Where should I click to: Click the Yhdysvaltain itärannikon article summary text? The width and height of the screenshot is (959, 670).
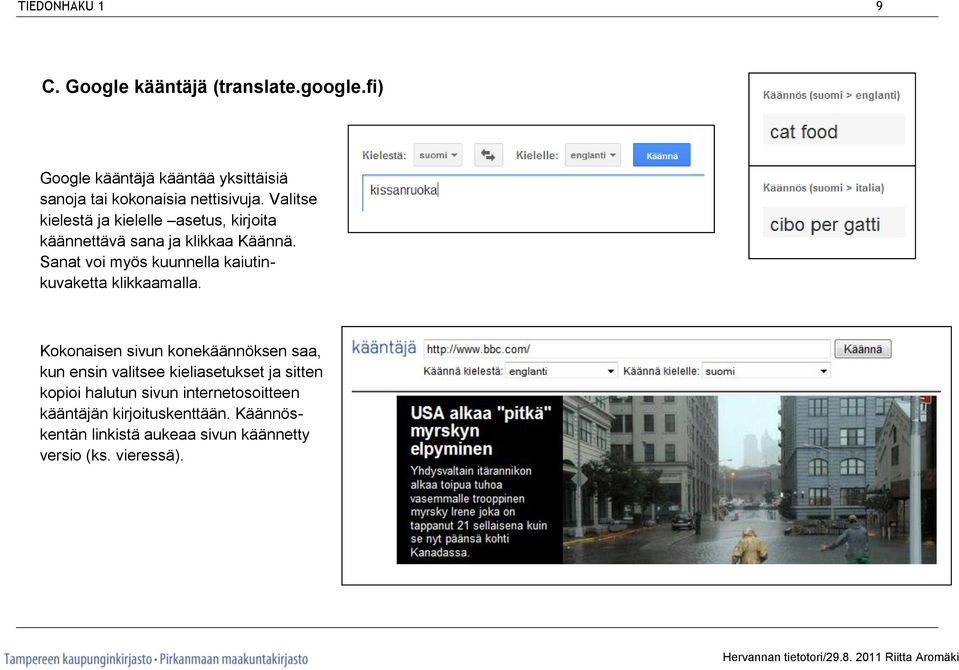[x=478, y=512]
